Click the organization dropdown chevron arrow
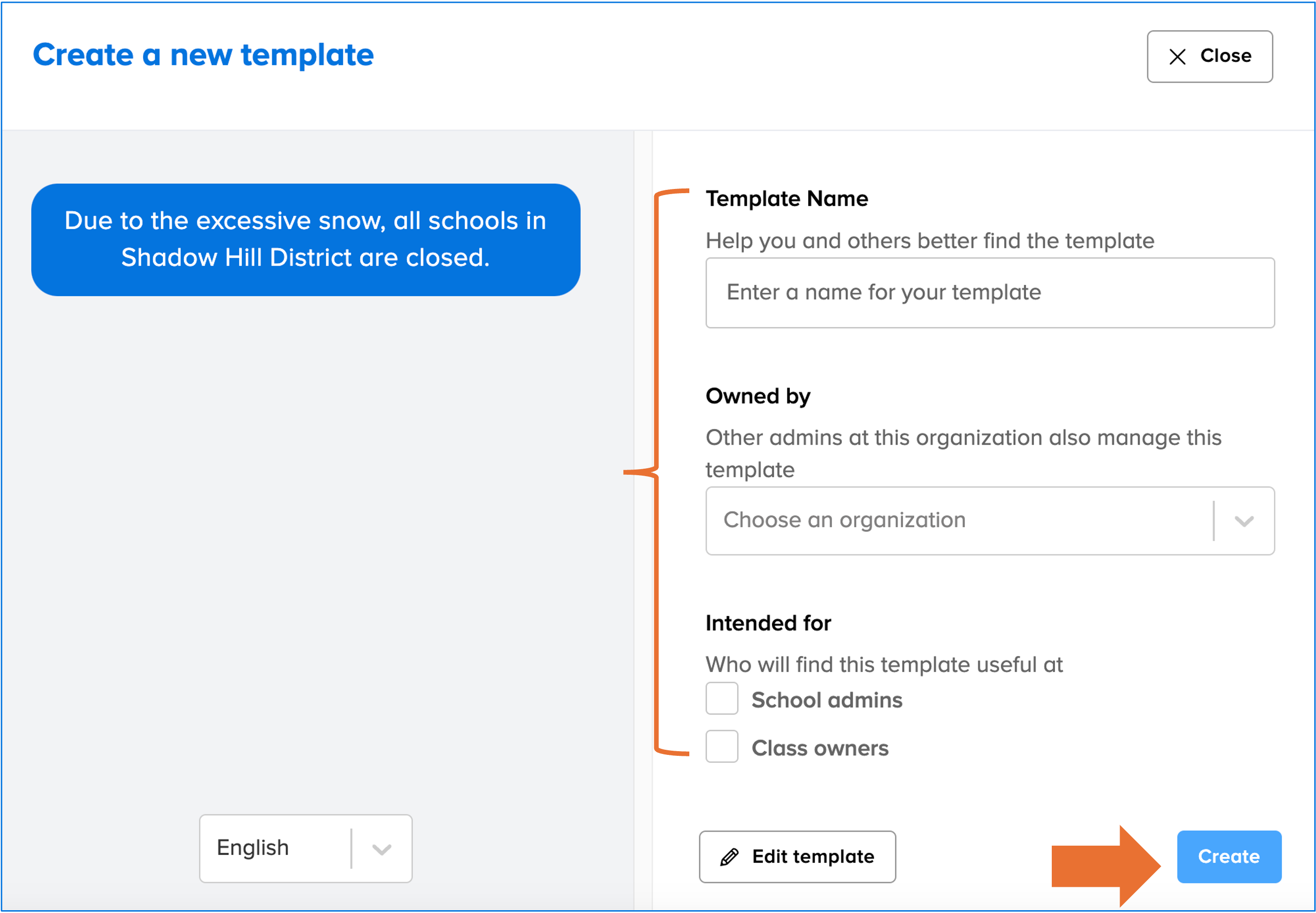This screenshot has width=1316, height=913. pyautogui.click(x=1244, y=521)
